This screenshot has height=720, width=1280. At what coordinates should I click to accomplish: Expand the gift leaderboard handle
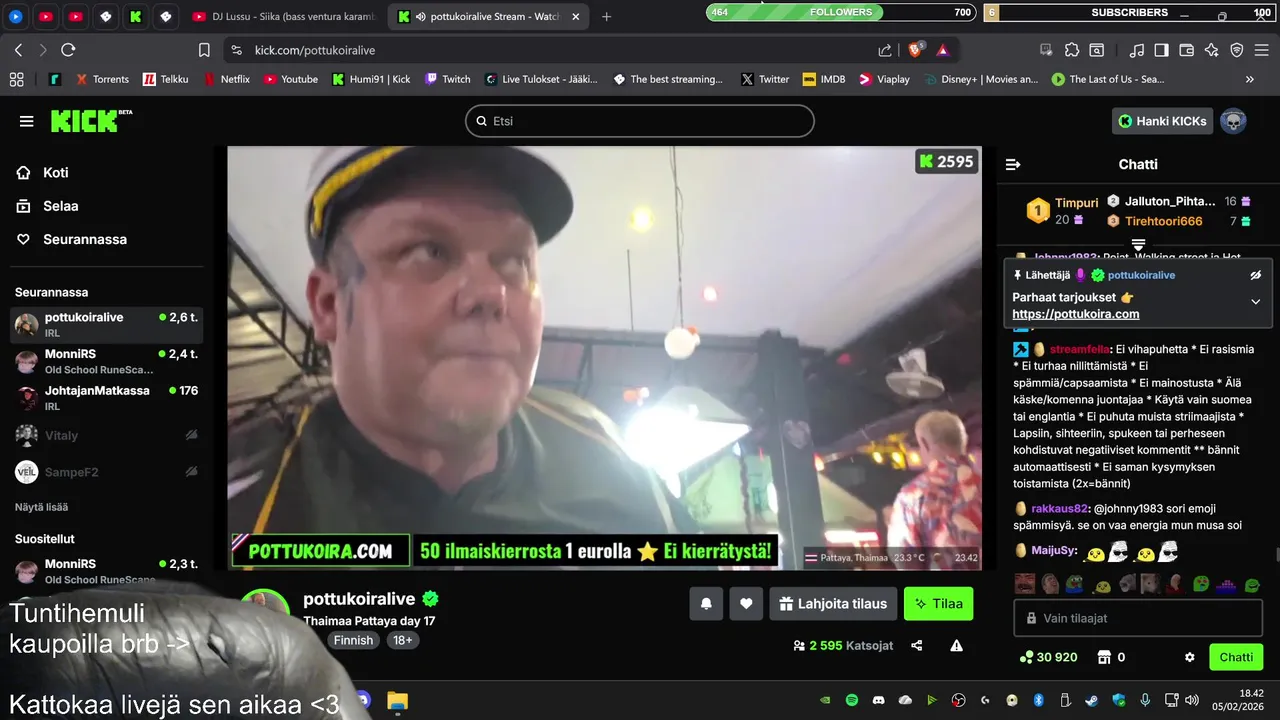[x=1138, y=244]
